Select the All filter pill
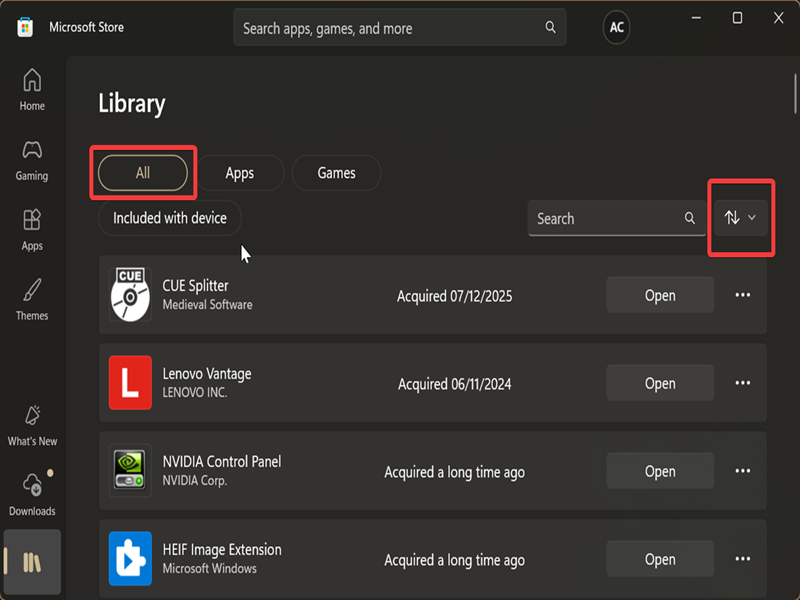Viewport: 800px width, 600px height. tap(143, 173)
